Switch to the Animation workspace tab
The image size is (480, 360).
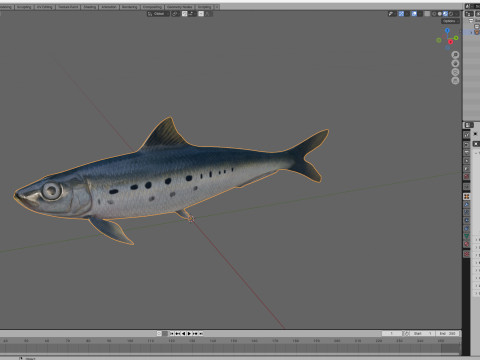pyautogui.click(x=109, y=7)
